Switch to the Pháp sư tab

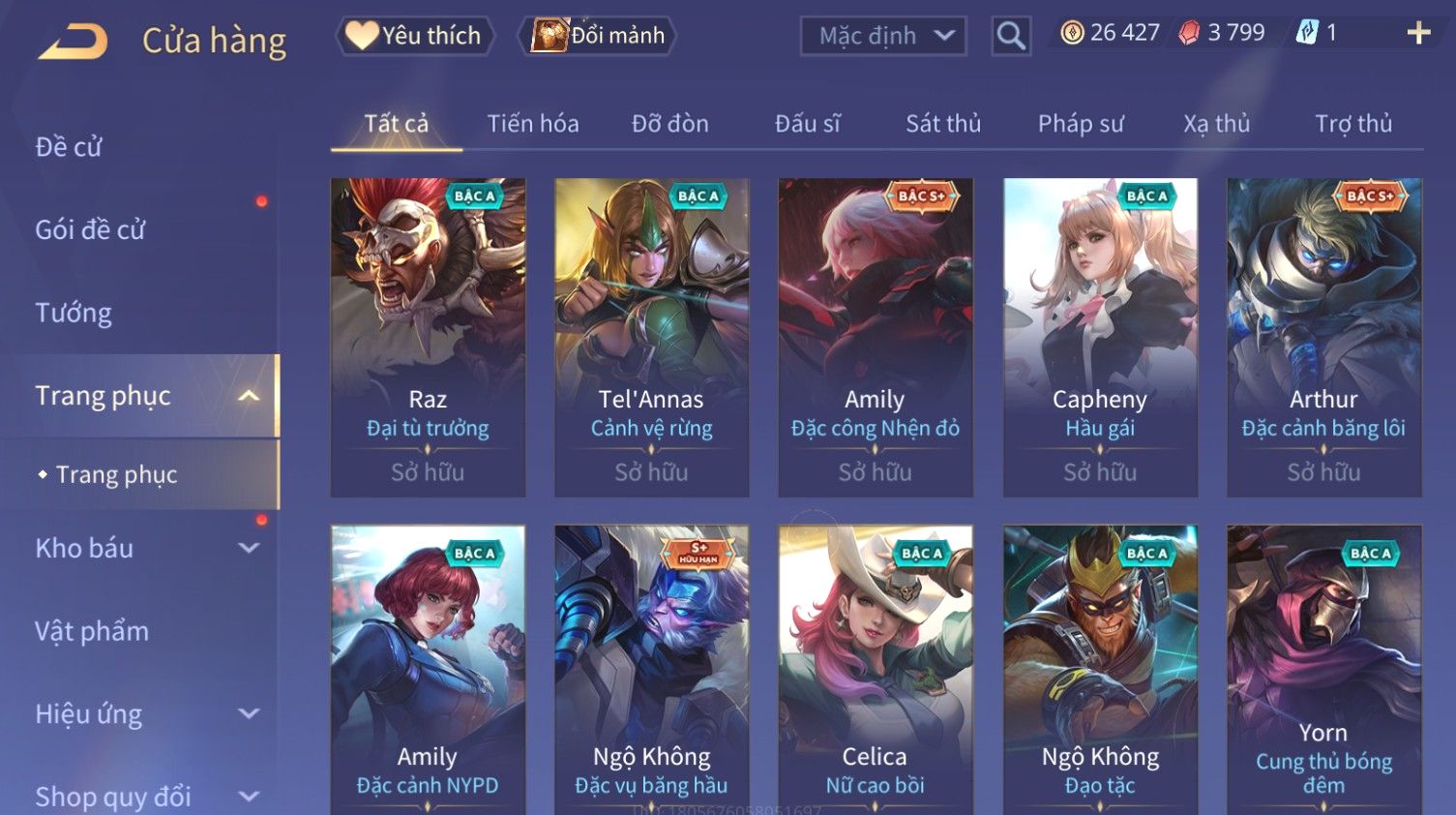pos(1081,124)
